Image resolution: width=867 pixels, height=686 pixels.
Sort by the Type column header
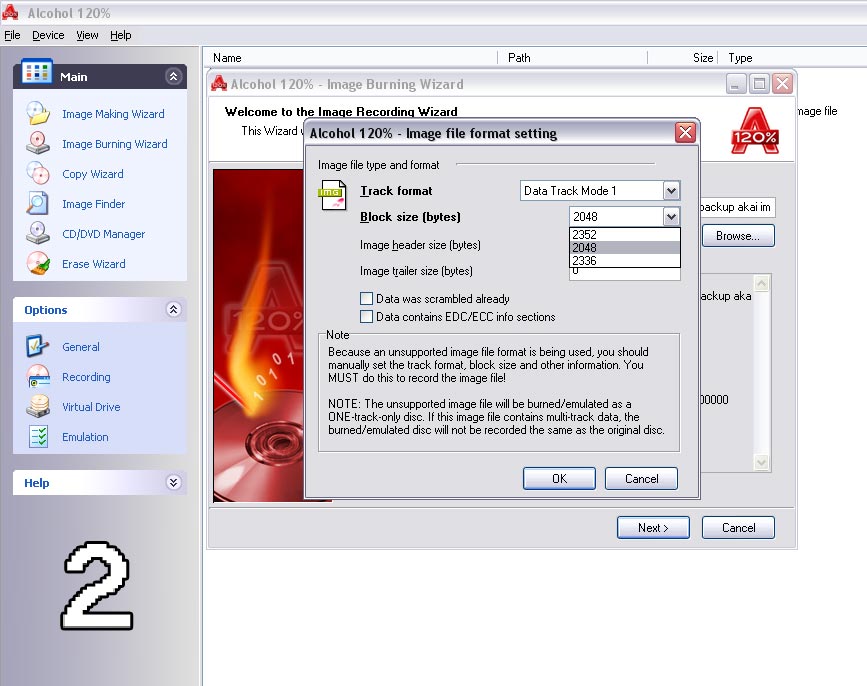[x=793, y=57]
